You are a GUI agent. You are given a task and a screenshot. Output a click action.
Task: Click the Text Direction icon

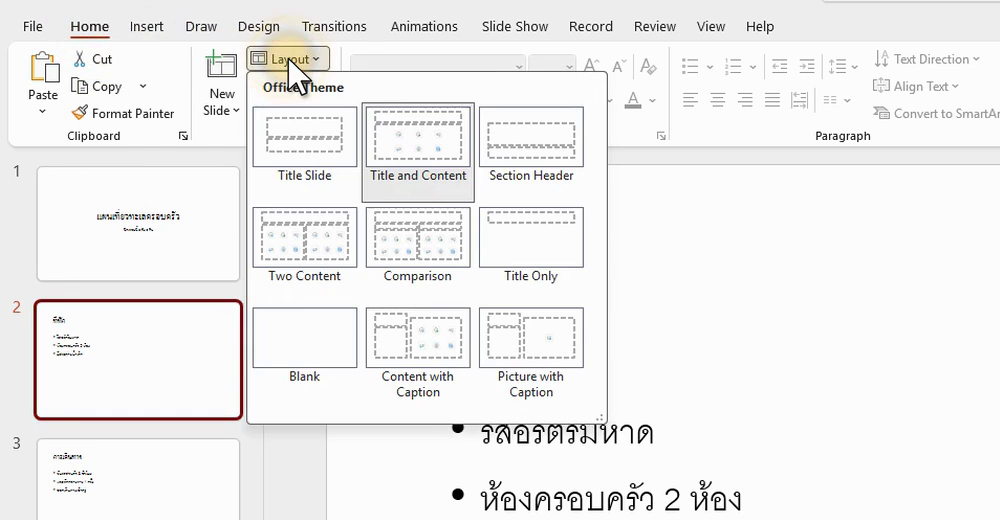tap(881, 59)
